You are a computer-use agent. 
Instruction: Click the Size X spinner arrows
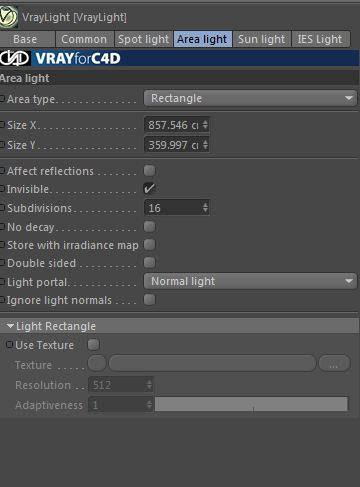click(x=205, y=125)
